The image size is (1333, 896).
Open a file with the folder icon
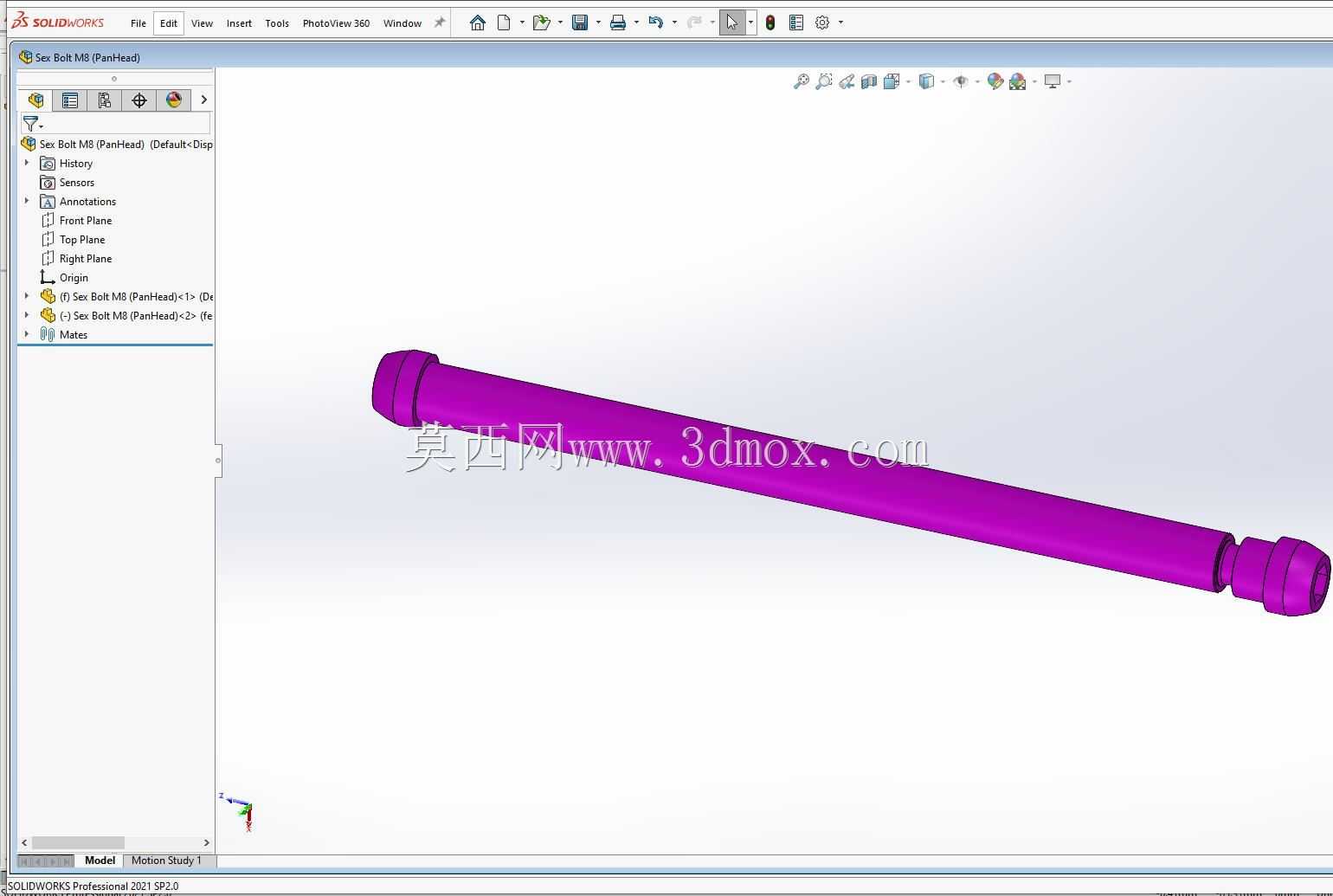[542, 23]
